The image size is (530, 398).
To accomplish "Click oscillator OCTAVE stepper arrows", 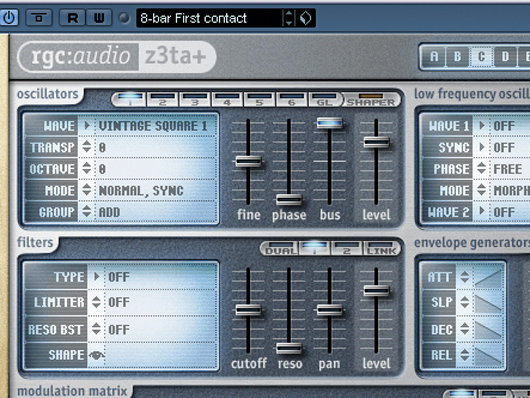I will 87,169.
